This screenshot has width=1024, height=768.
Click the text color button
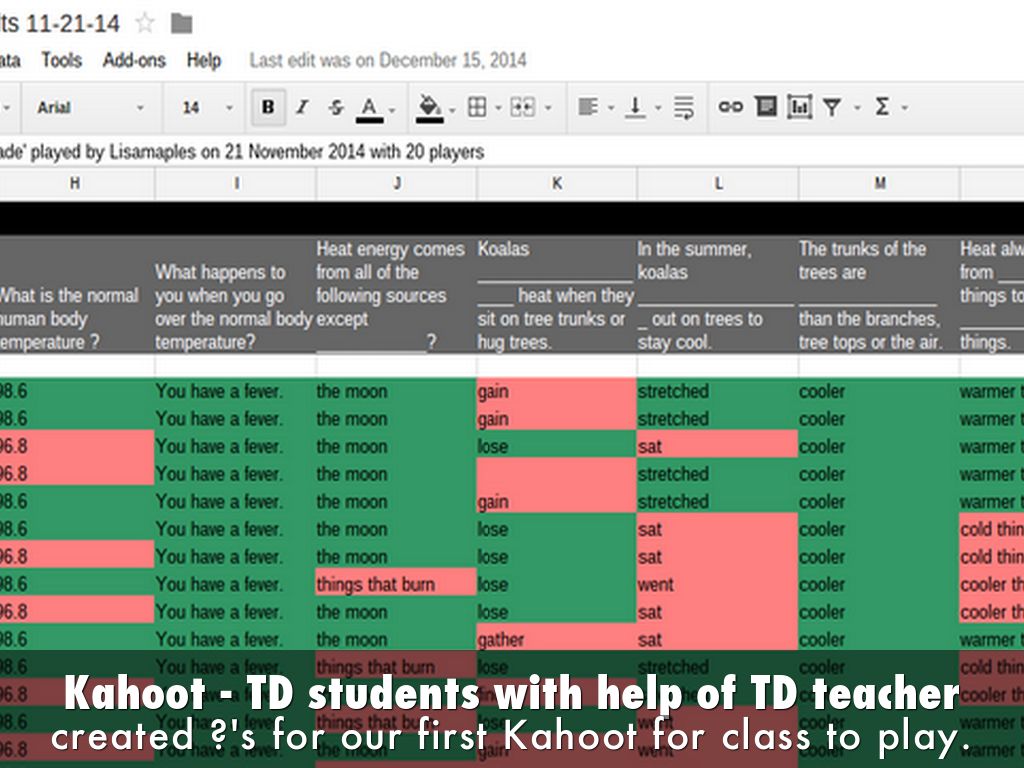tap(369, 108)
